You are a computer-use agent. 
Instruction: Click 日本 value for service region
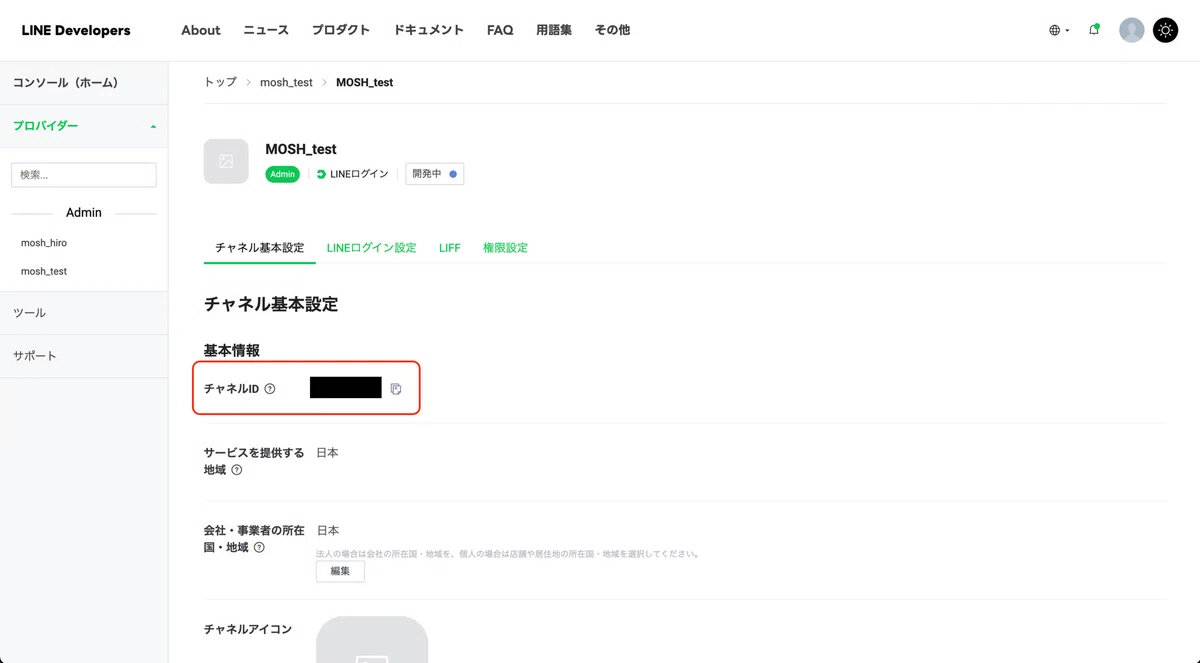coord(327,452)
